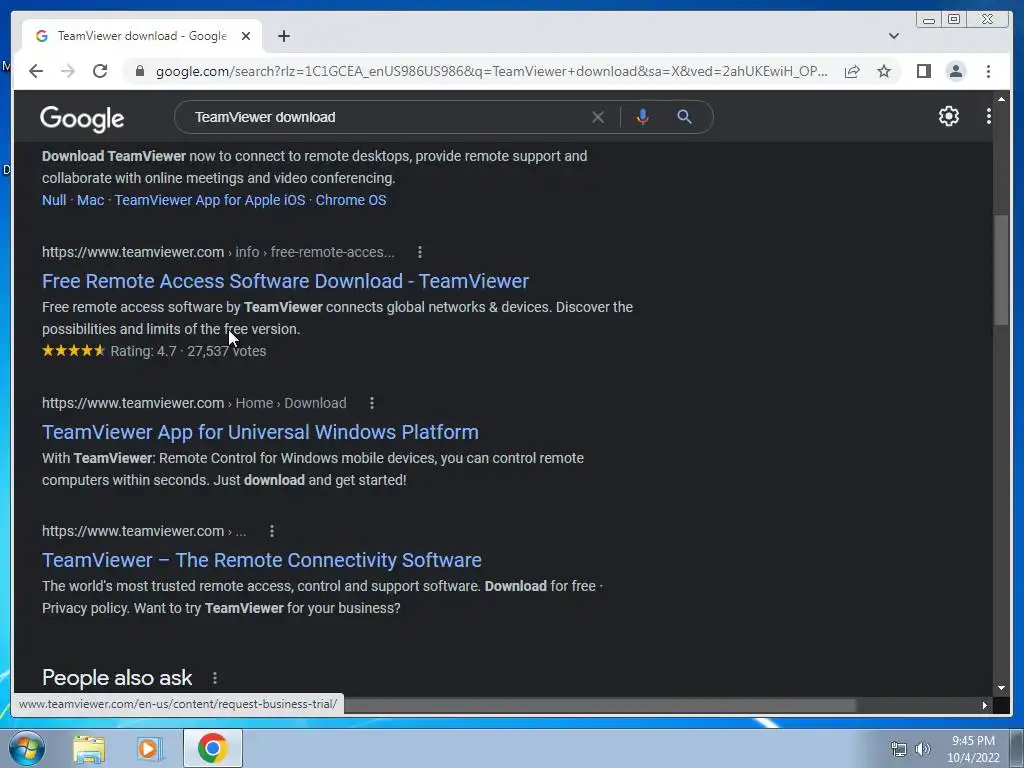Open the Chrome OS sitelink

351,200
